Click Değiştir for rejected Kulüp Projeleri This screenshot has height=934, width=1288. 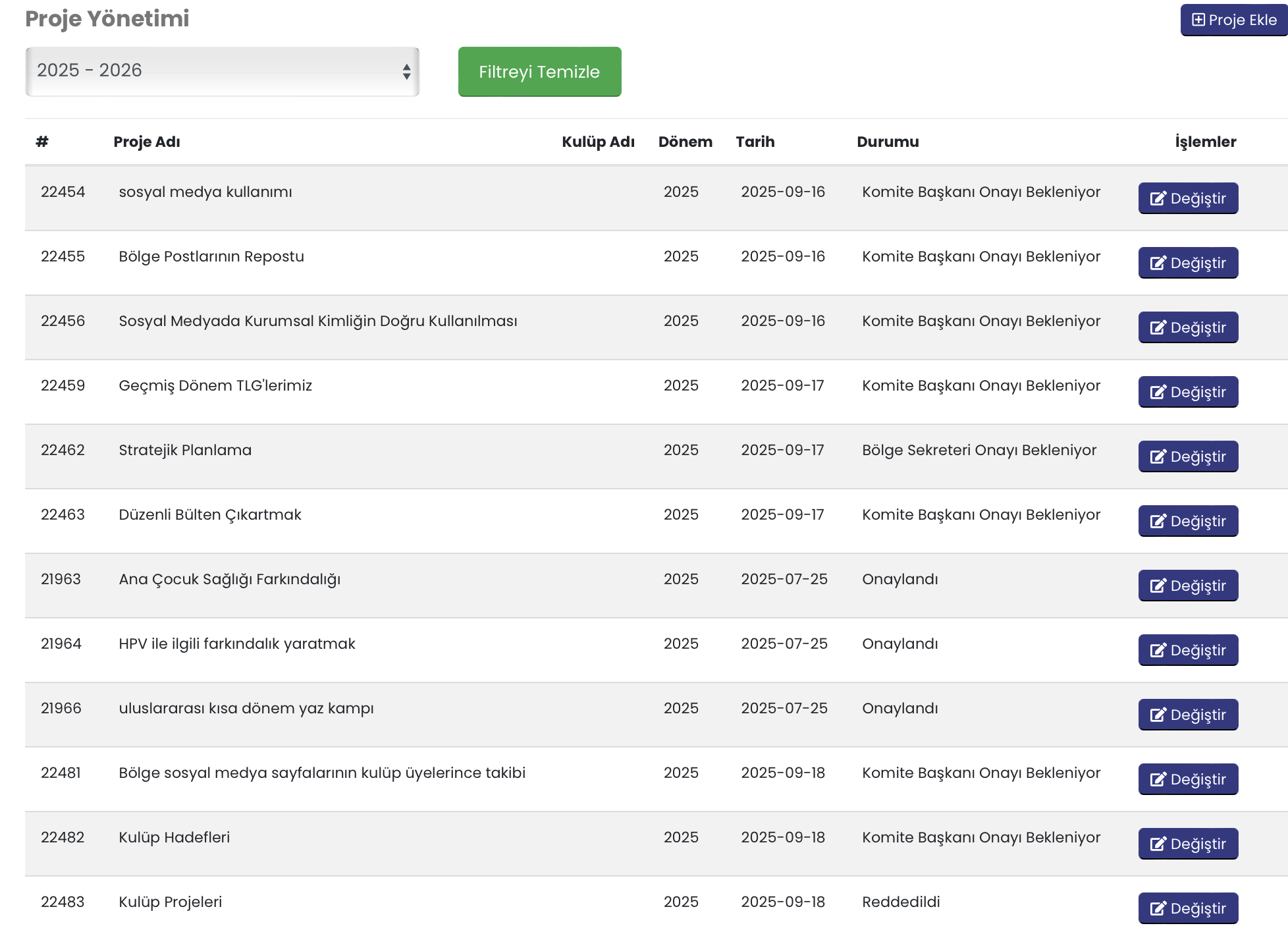pos(1187,908)
